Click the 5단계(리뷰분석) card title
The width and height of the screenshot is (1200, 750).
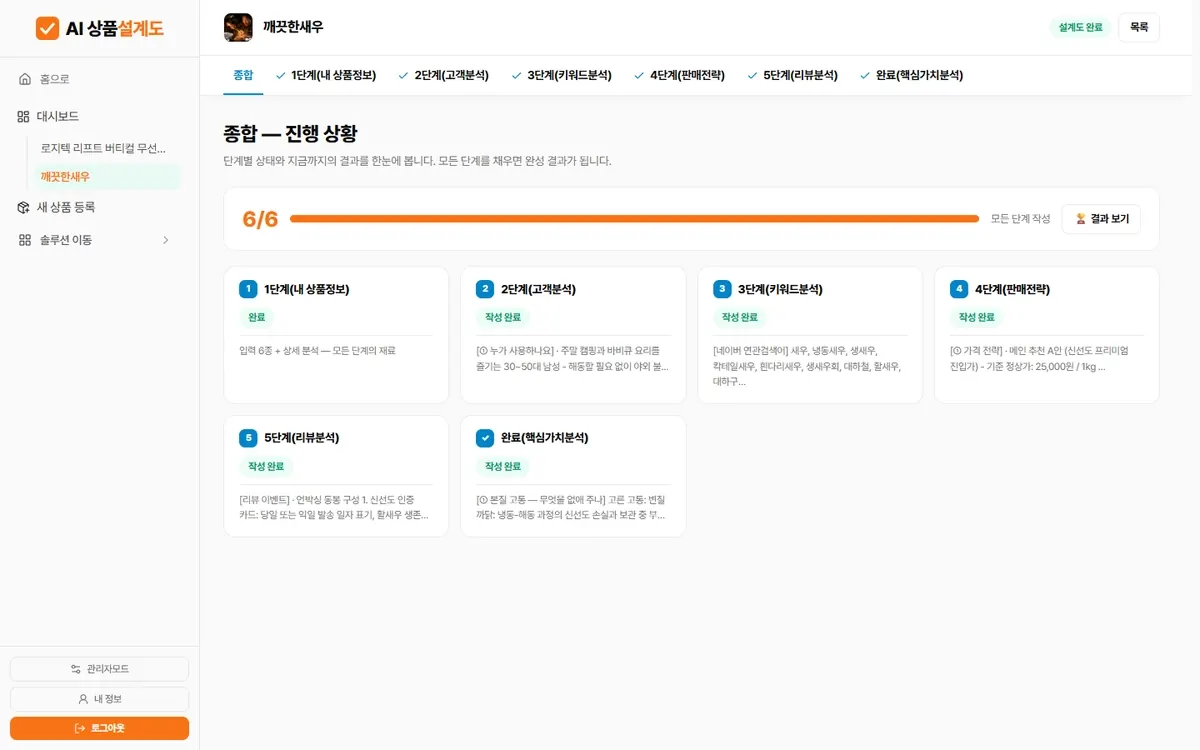point(301,438)
